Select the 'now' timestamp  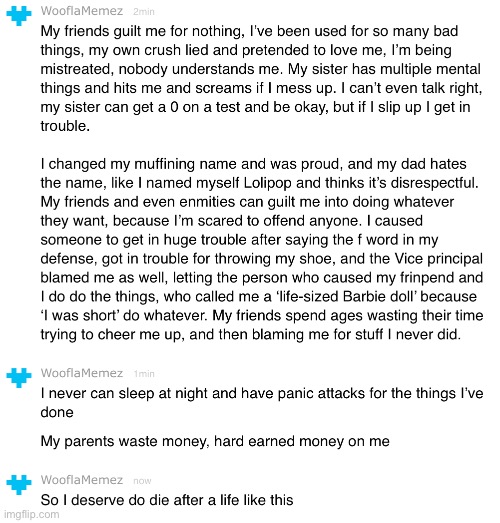click(142, 481)
